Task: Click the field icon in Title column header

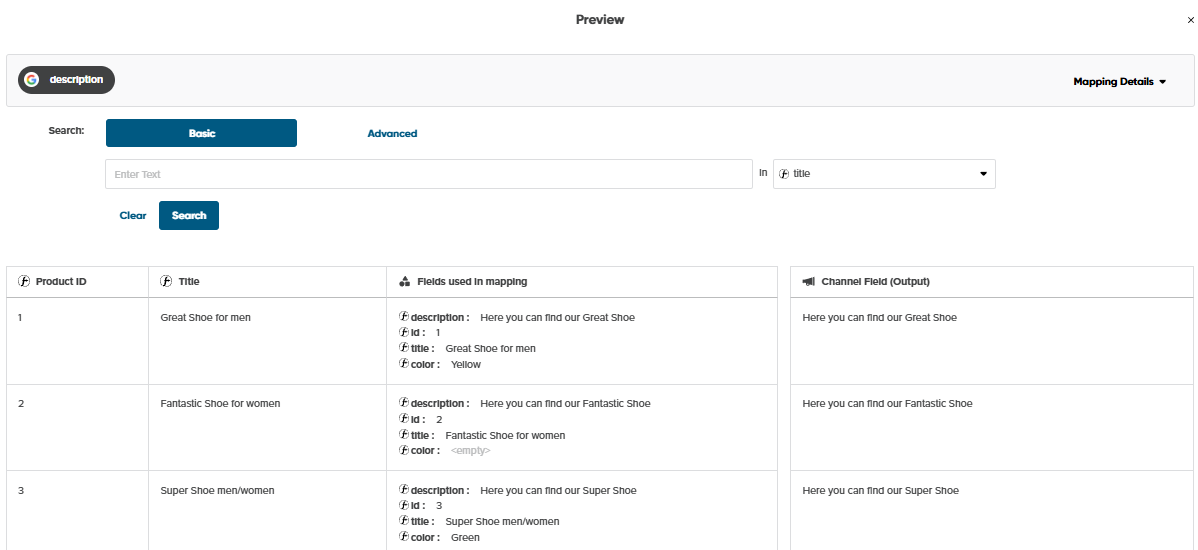Action: click(x=166, y=282)
